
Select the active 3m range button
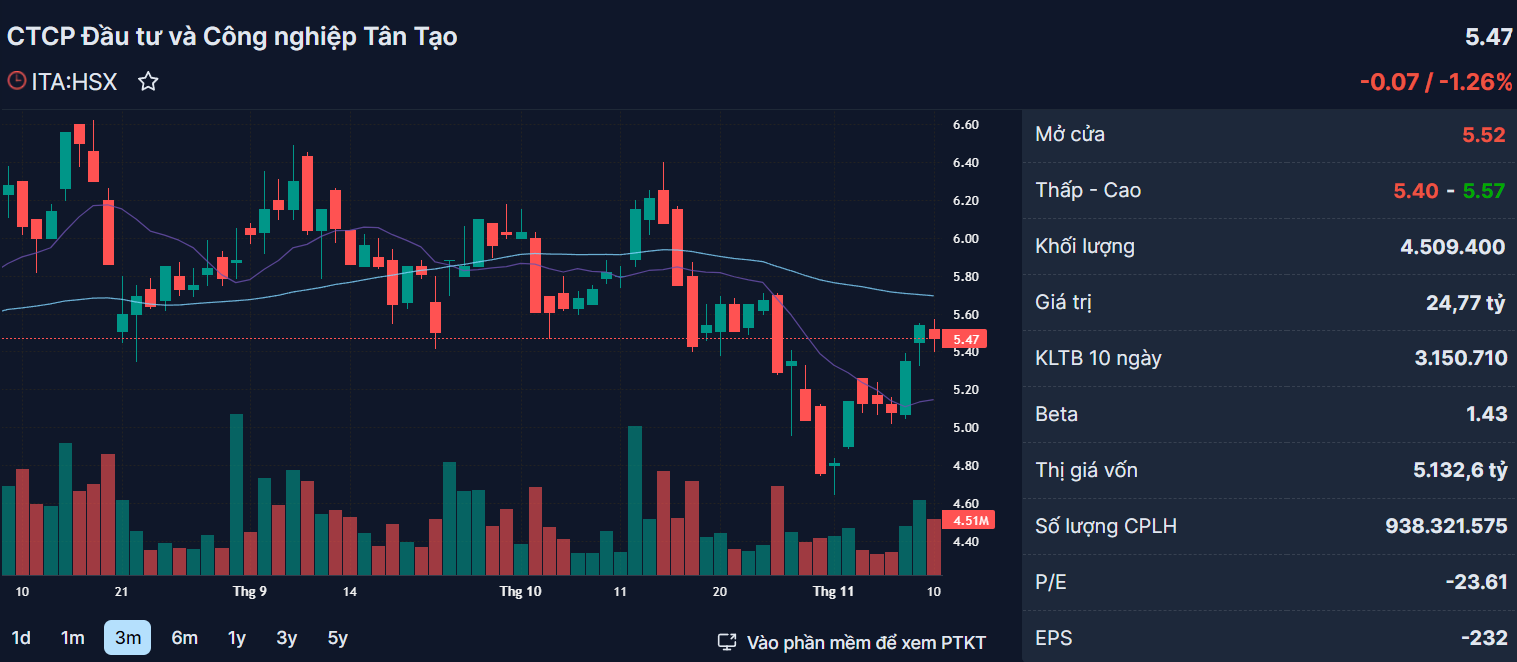tap(127, 638)
